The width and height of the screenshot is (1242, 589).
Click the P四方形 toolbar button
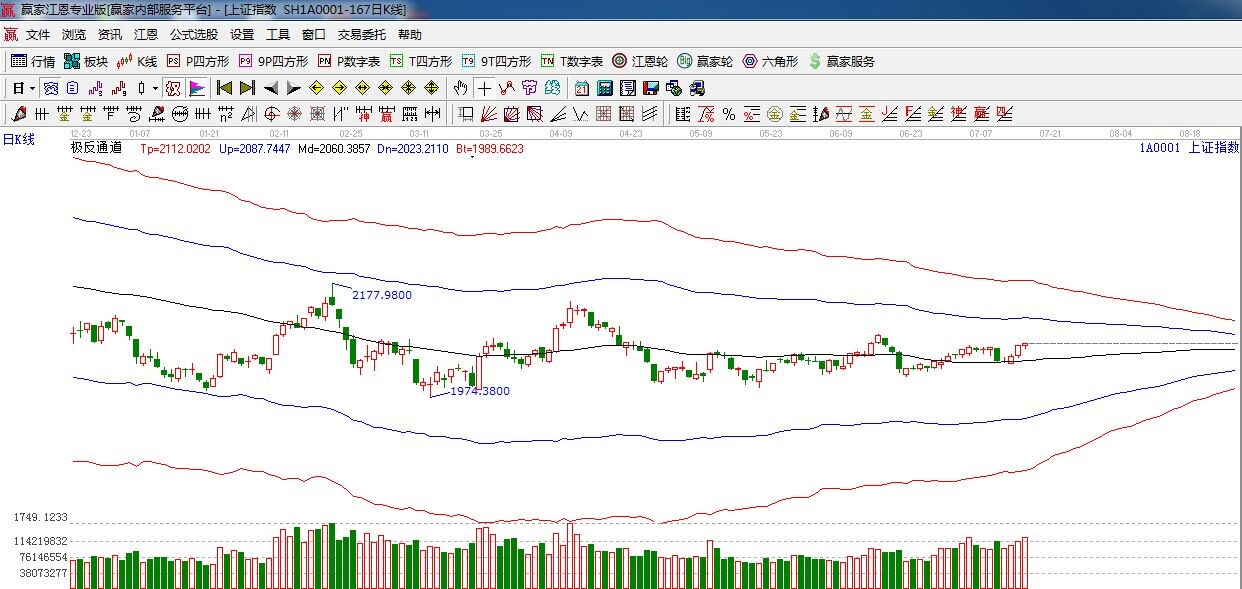tap(197, 61)
